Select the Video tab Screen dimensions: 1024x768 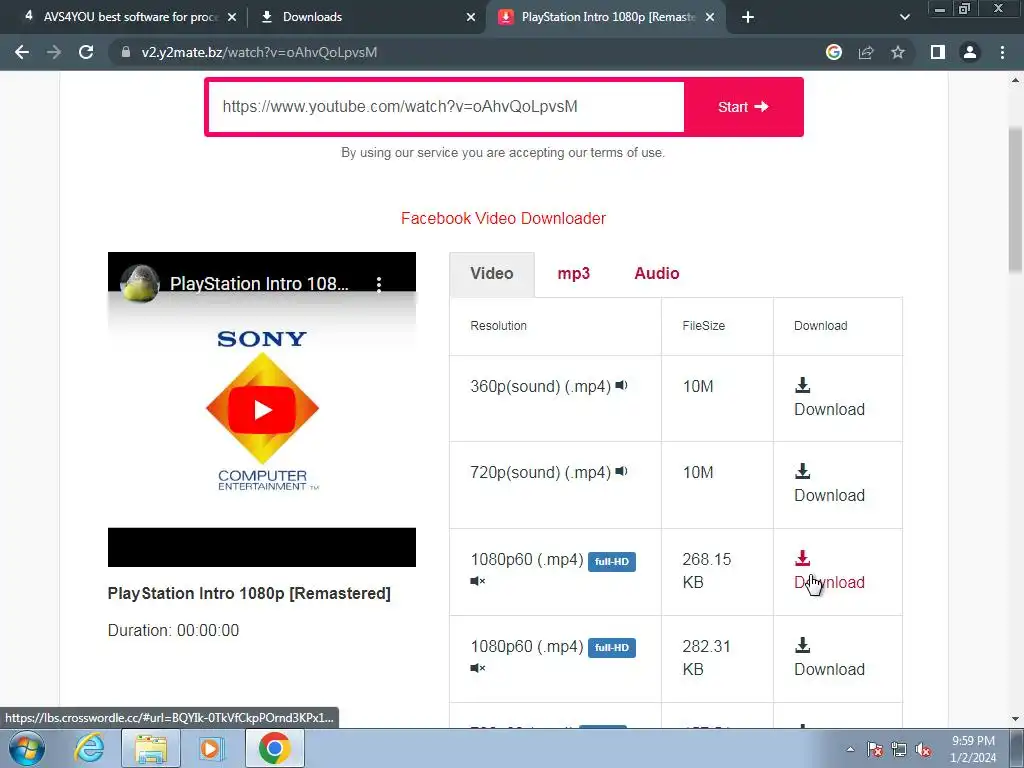click(492, 274)
